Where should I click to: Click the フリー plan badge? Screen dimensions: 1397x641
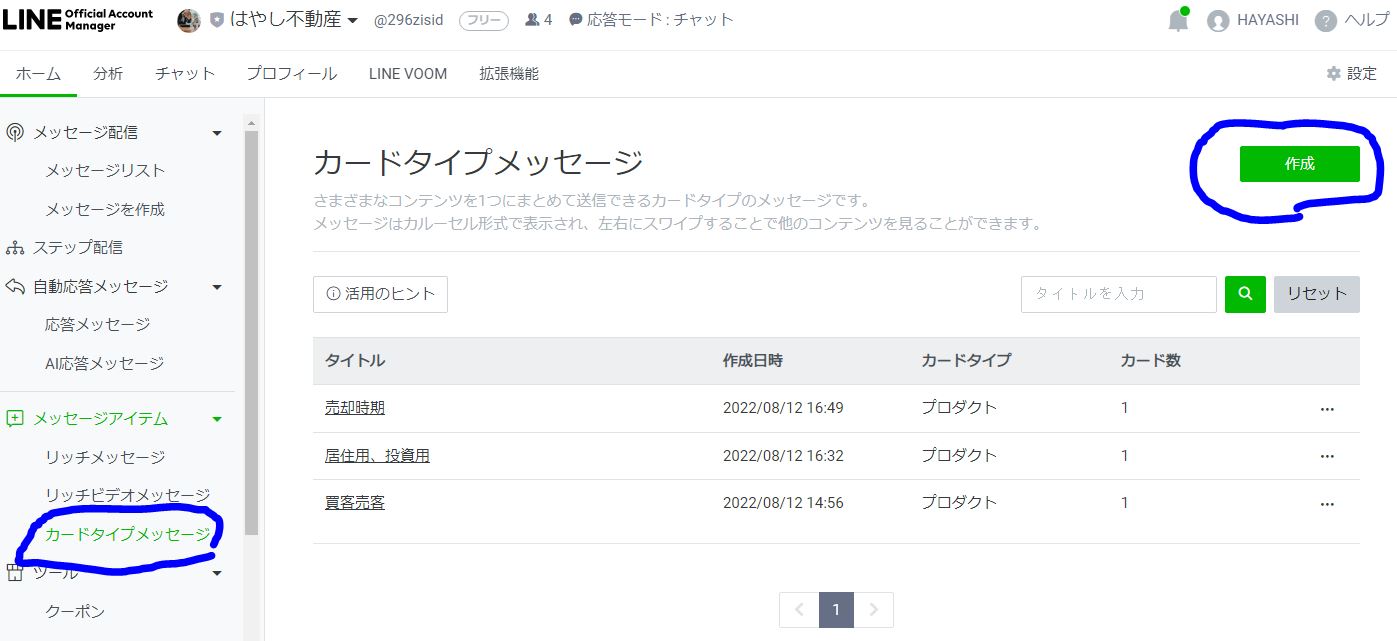(x=484, y=20)
